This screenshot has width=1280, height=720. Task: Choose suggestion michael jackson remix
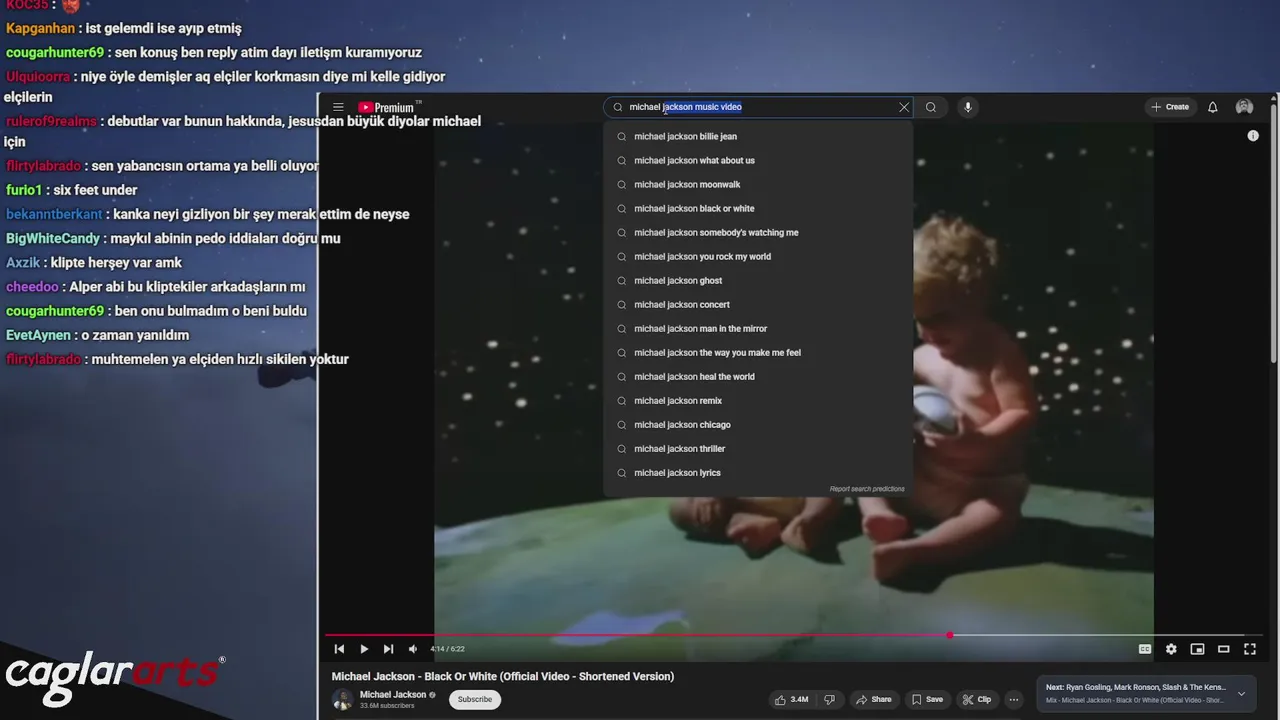[758, 400]
